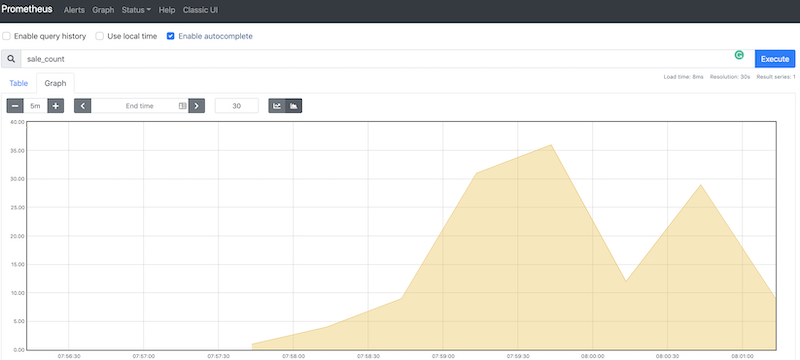Click the green Grammarly icon in query box

pos(739,55)
